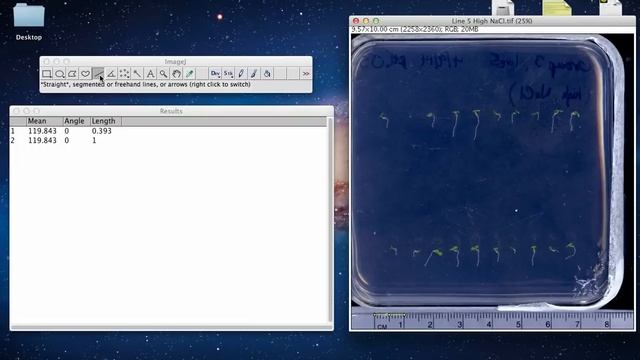The image size is (640, 360).
Task: Select the Rectangle selection tool
Action: [47, 73]
